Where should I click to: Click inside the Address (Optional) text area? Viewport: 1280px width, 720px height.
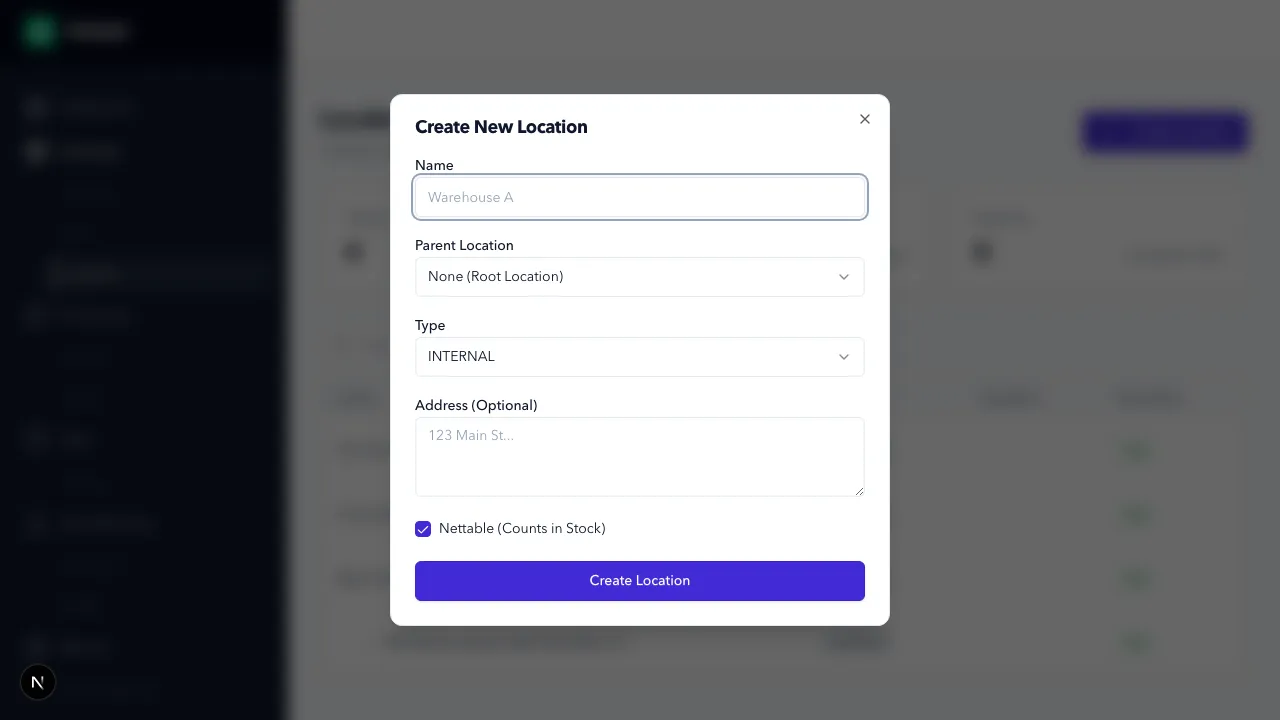640,456
